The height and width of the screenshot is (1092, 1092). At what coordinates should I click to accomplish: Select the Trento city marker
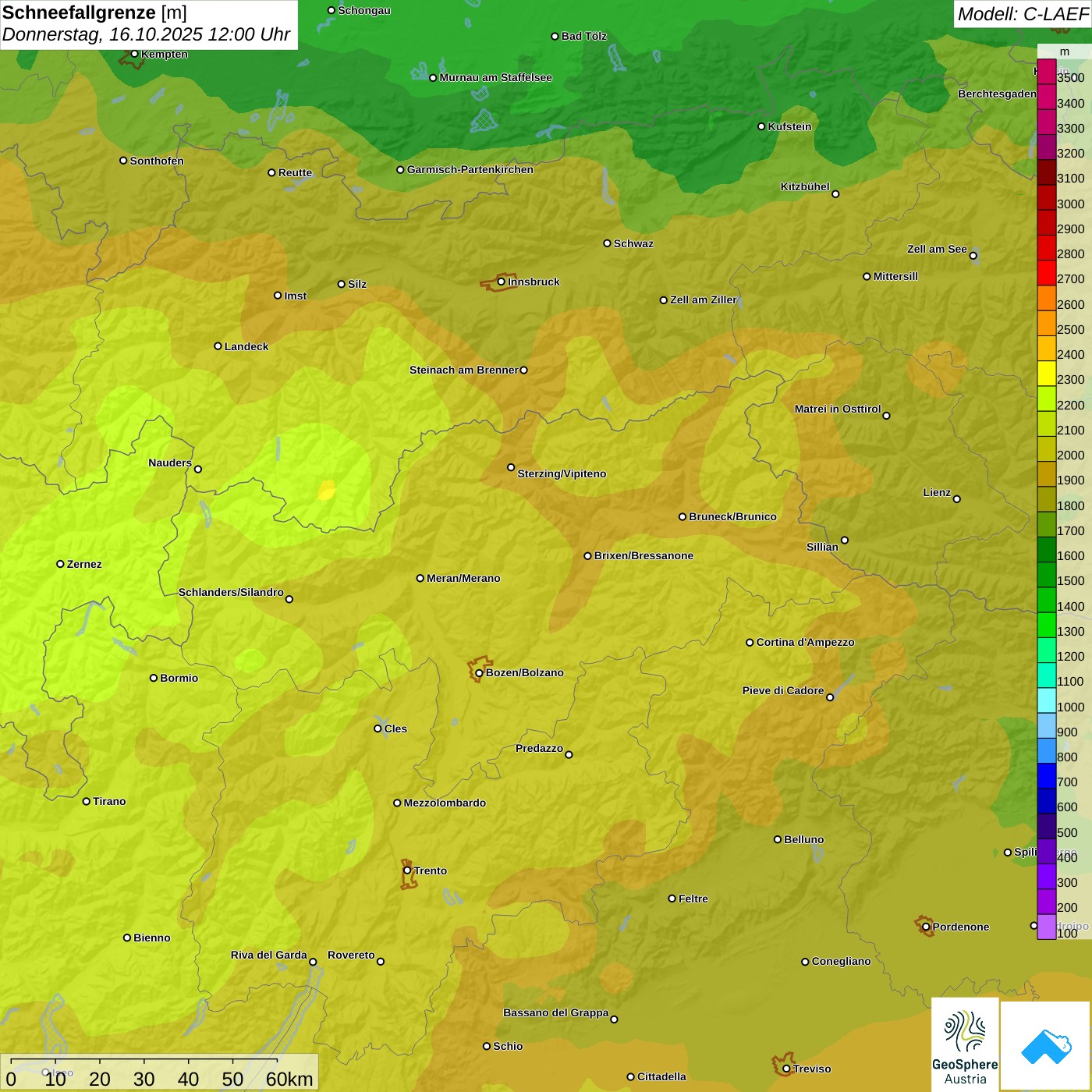[407, 870]
